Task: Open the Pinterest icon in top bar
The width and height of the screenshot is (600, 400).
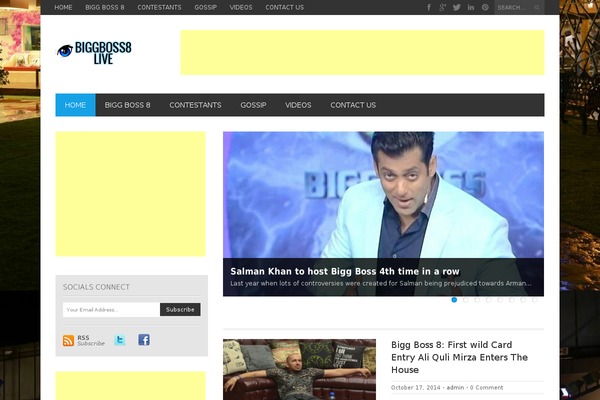Action: pos(485,7)
